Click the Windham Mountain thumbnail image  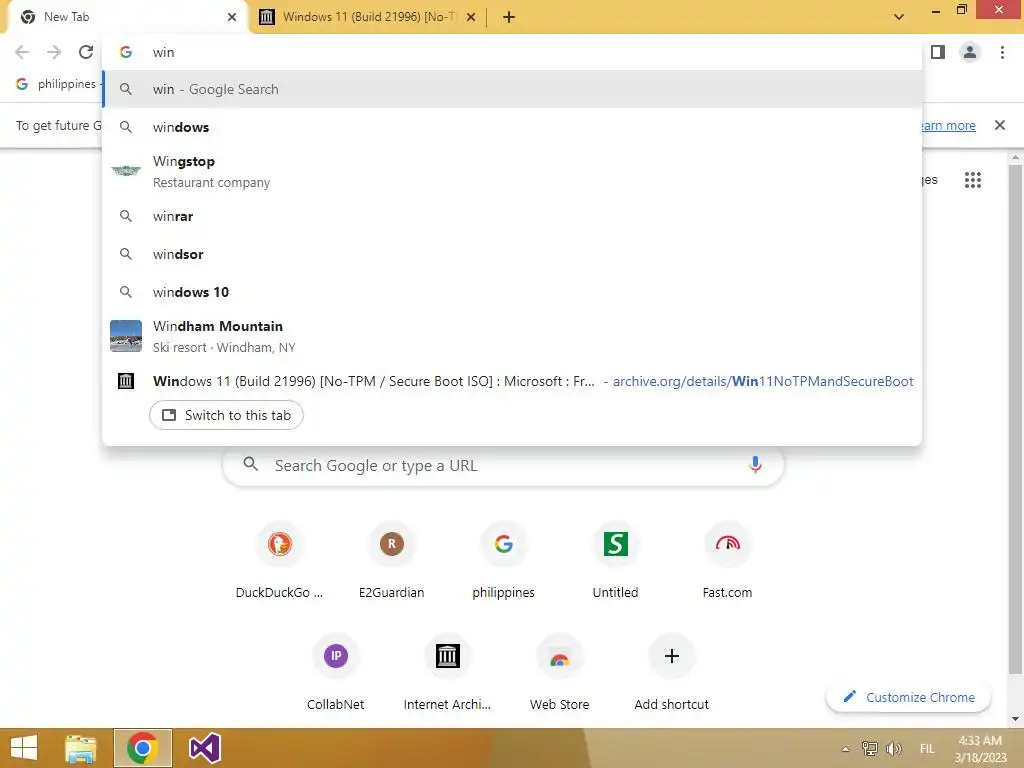126,336
